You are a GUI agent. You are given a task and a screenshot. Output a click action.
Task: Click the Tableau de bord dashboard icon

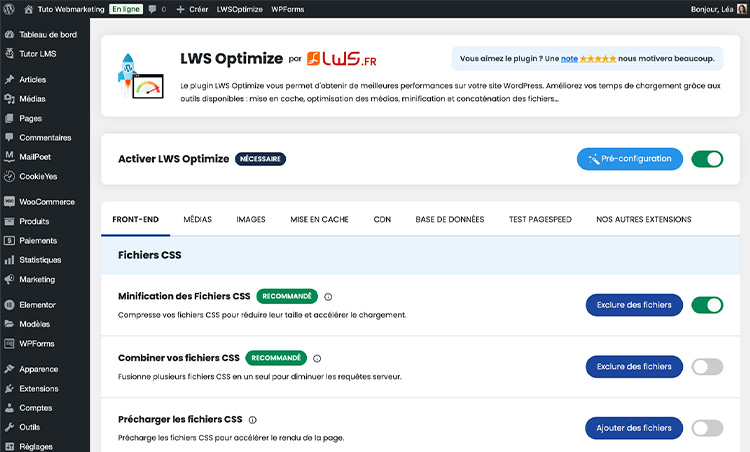click(10, 34)
